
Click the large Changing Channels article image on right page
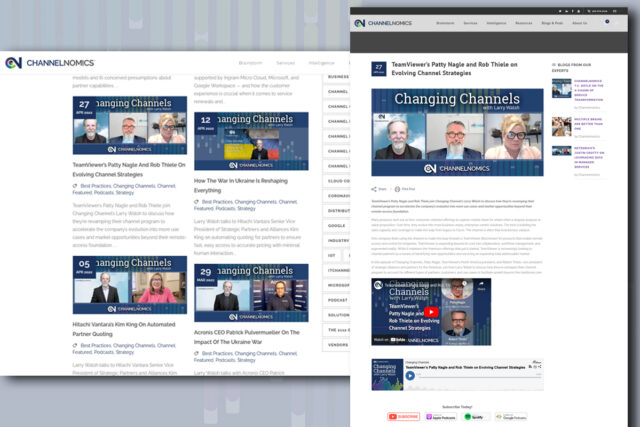[x=457, y=132]
